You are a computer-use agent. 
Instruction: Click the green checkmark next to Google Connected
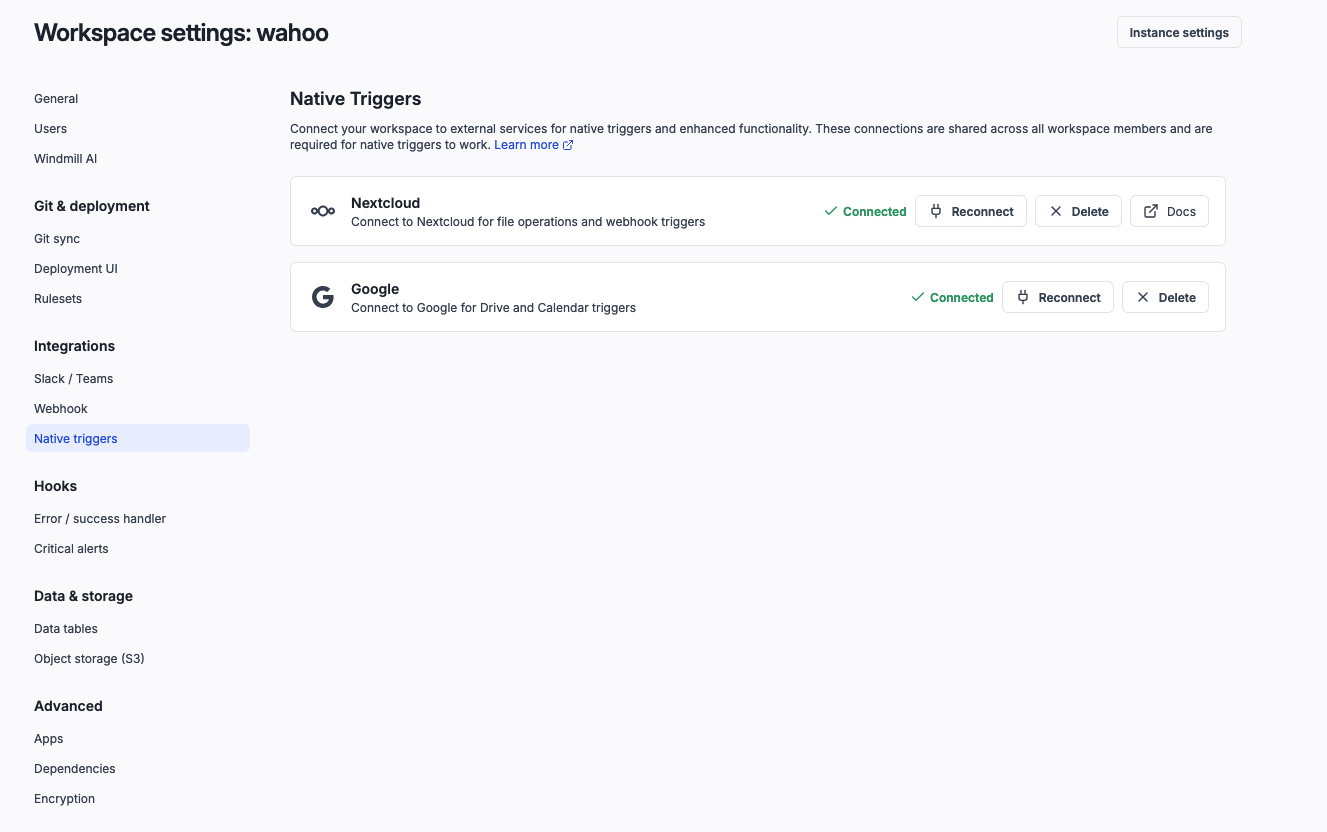click(916, 297)
